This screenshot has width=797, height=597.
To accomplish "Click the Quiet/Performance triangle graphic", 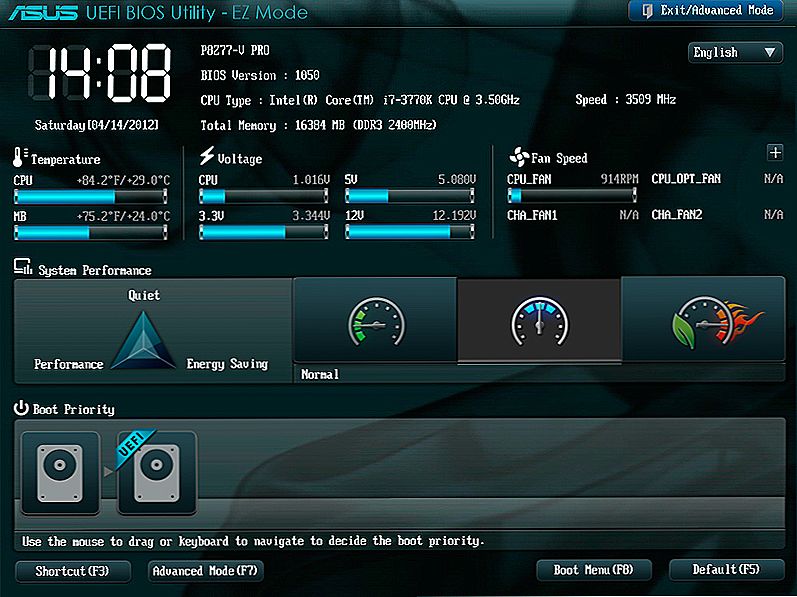I will 143,340.
